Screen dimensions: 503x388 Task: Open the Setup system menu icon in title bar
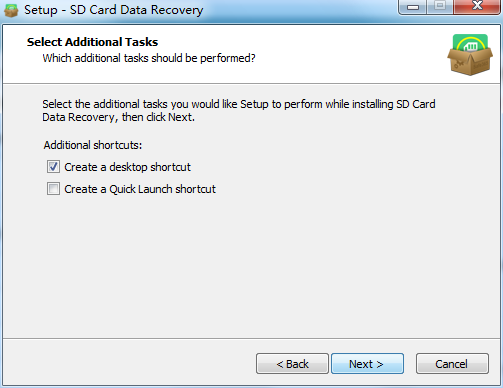click(11, 10)
